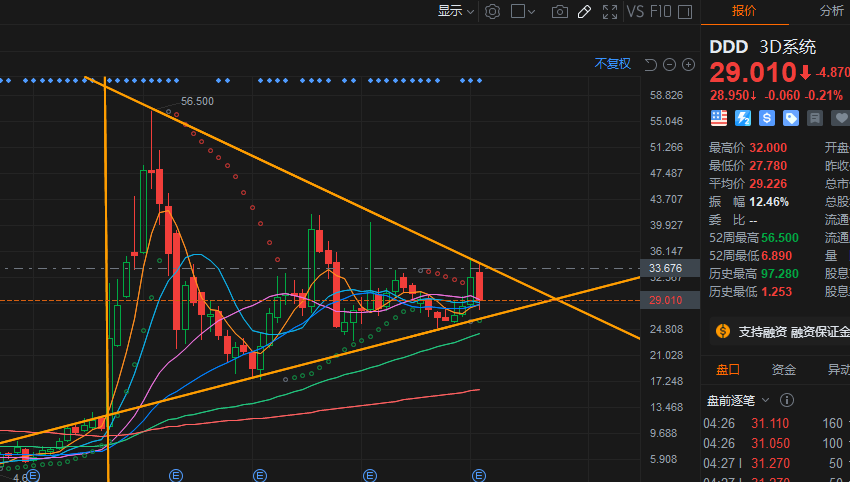The image size is (850, 482).
Task: Undo chart action with curved arrow
Action: click(651, 65)
